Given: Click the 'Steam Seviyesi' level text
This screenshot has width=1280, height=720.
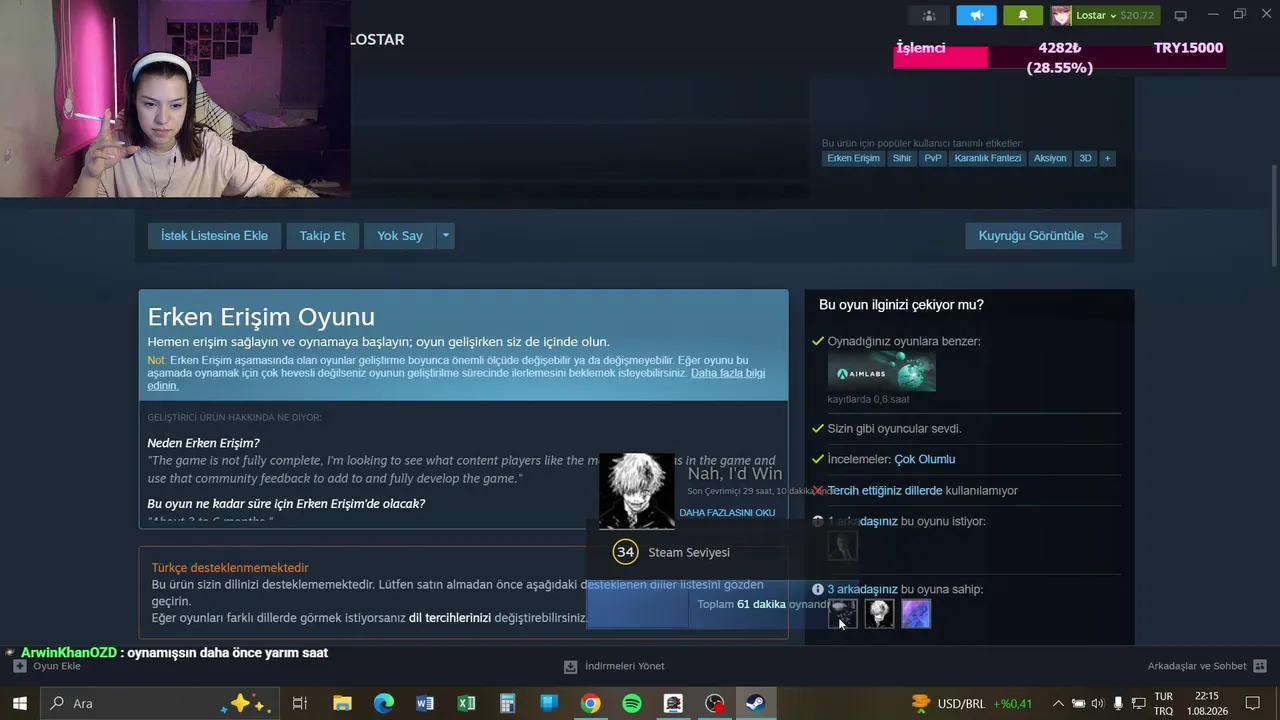Looking at the screenshot, I should coord(689,552).
